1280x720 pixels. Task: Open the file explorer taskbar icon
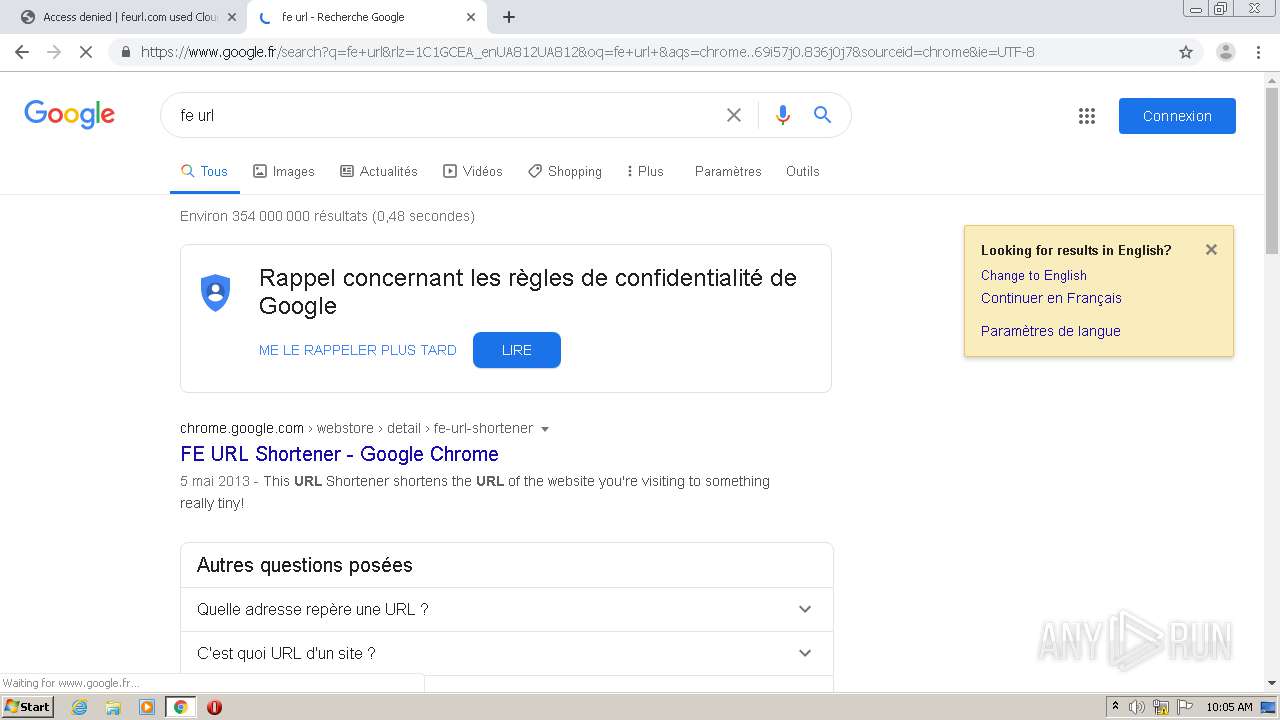pos(113,707)
